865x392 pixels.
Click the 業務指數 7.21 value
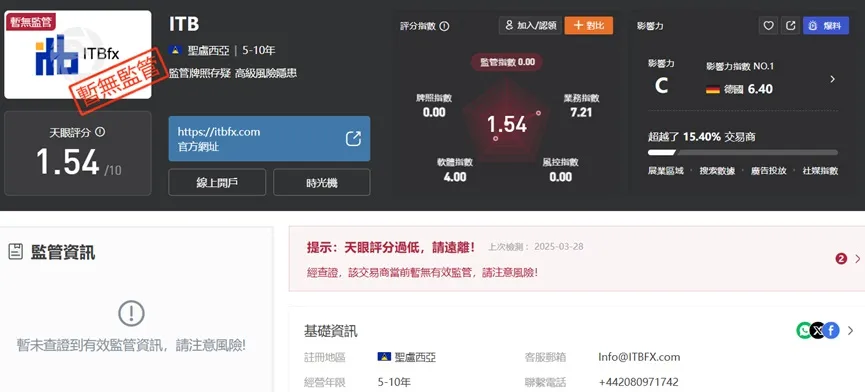(581, 112)
